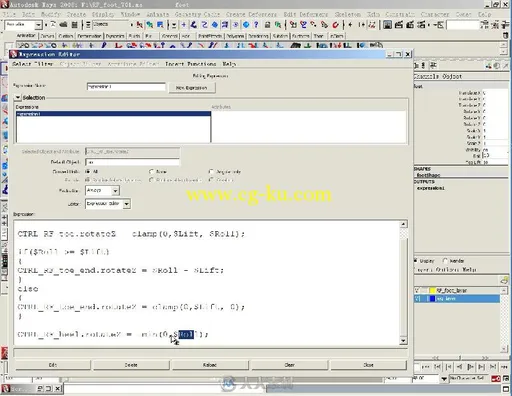This screenshot has width=512, height=396.
Task: Click the render current frame icon
Action: point(399,25)
